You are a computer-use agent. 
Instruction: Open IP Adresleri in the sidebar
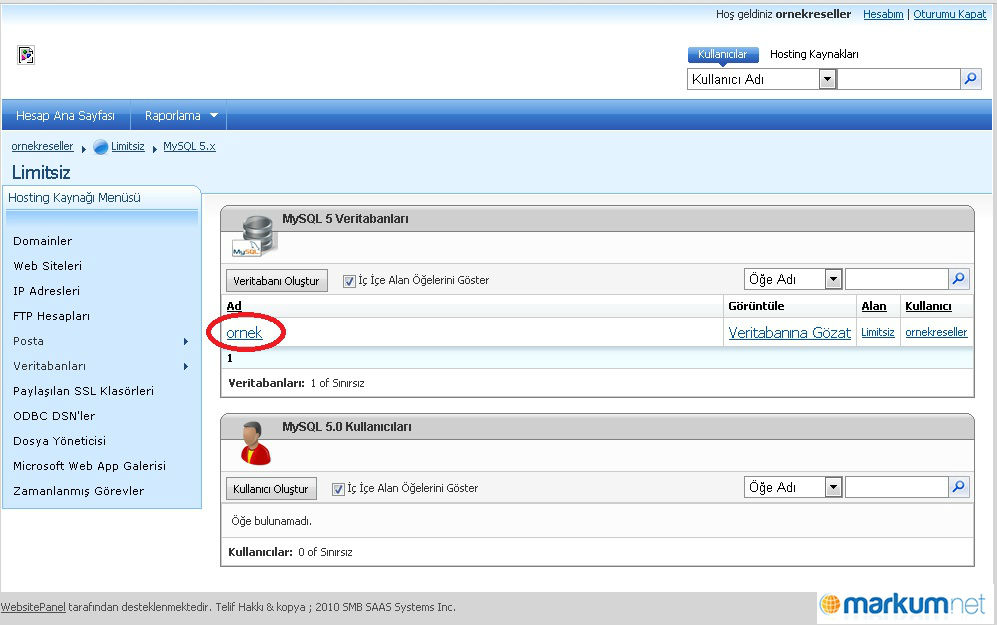[x=46, y=291]
